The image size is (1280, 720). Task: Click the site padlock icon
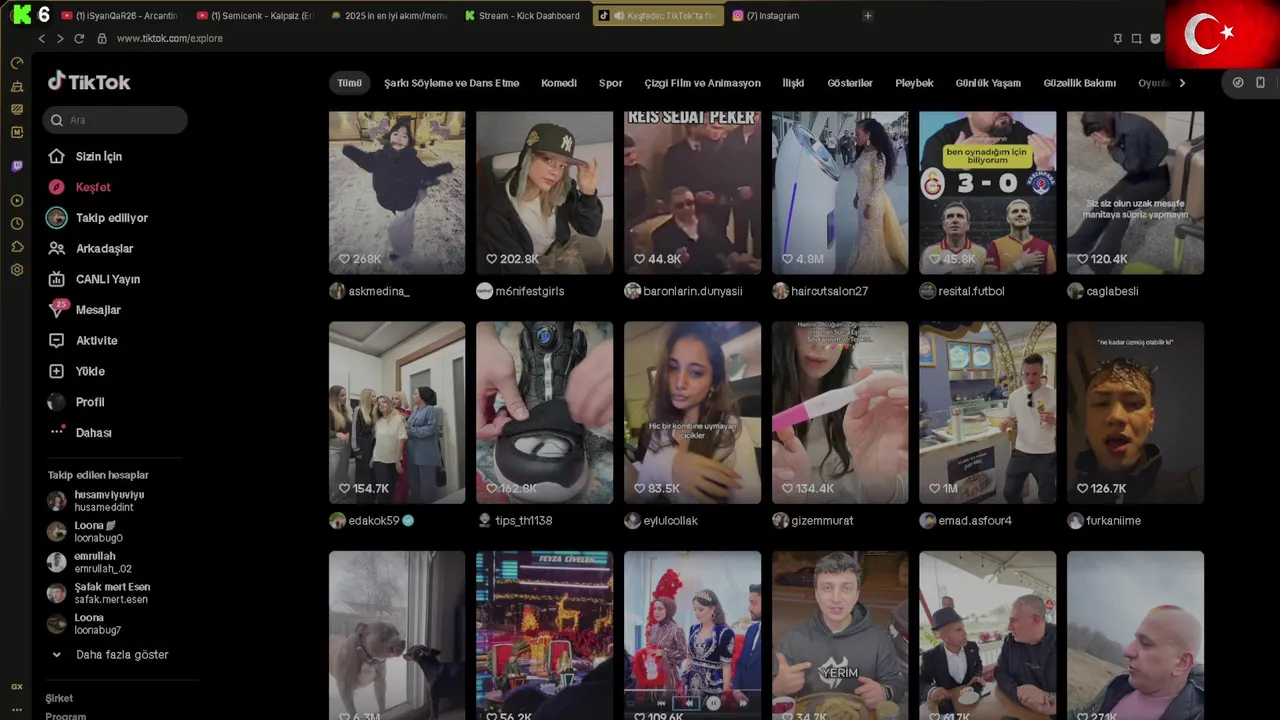[x=102, y=38]
